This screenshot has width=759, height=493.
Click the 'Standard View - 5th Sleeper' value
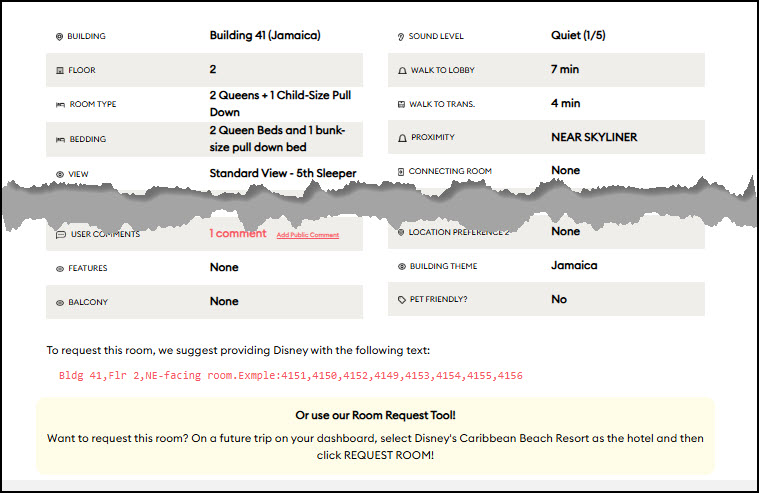pyautogui.click(x=283, y=173)
